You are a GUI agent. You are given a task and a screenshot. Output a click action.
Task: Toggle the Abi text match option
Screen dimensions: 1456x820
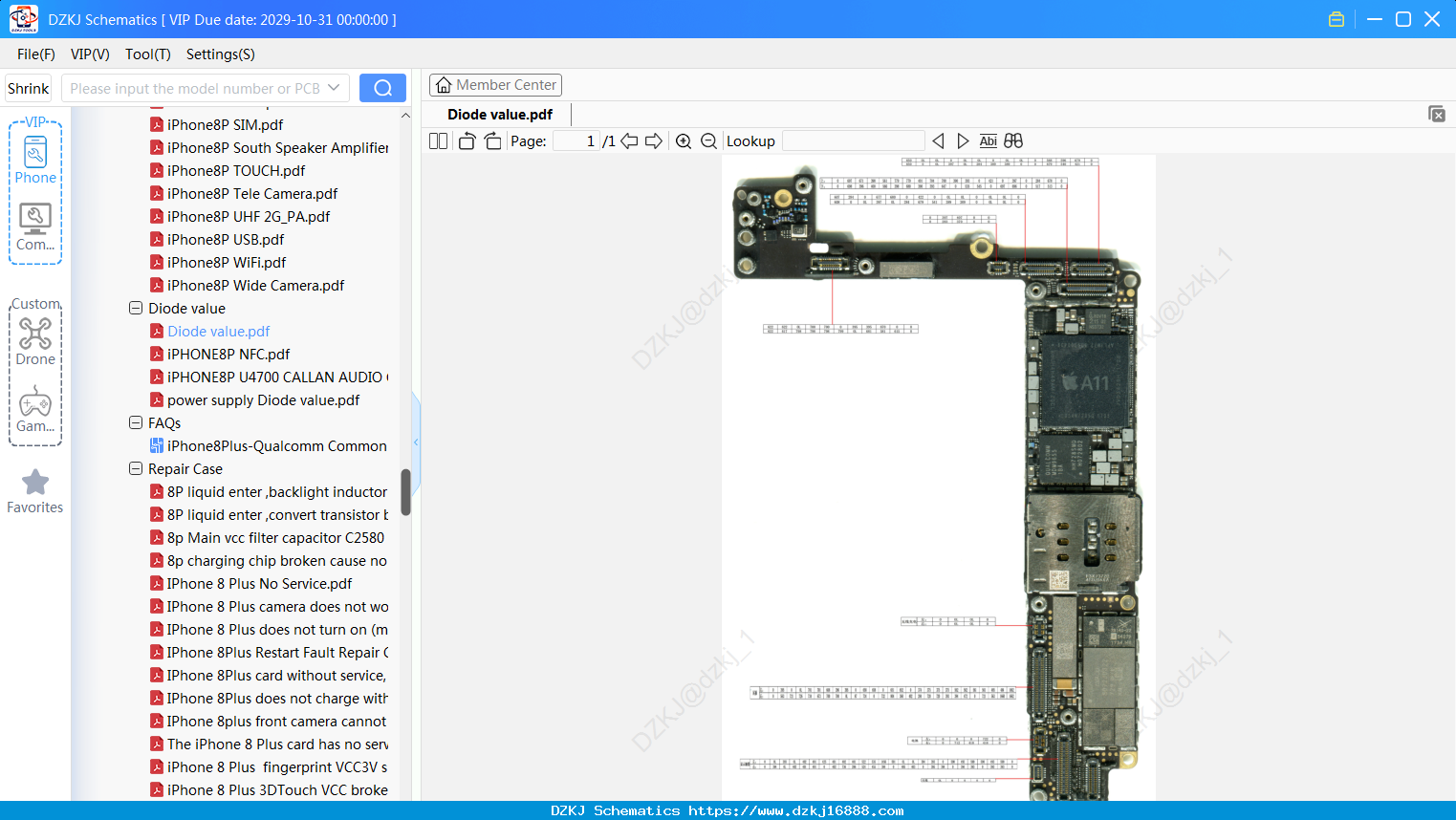[989, 141]
